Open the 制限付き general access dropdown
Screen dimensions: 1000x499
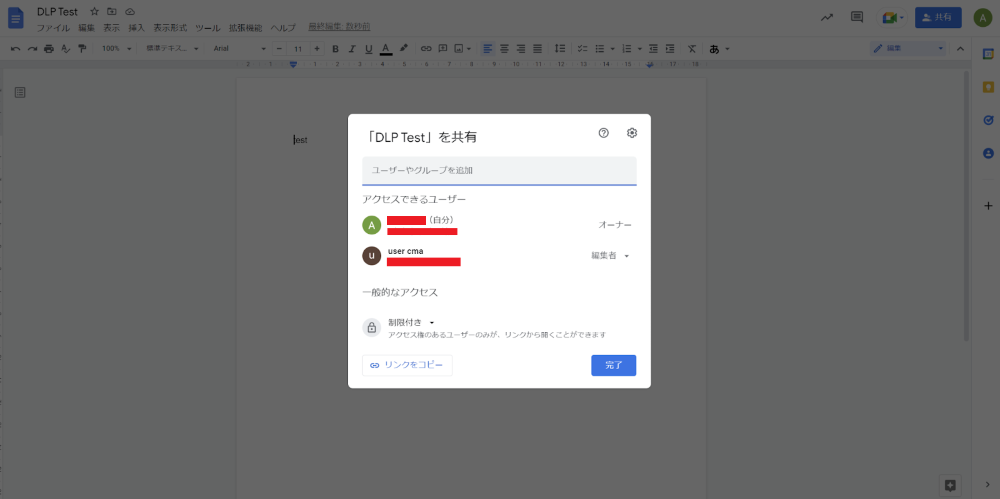[412, 322]
